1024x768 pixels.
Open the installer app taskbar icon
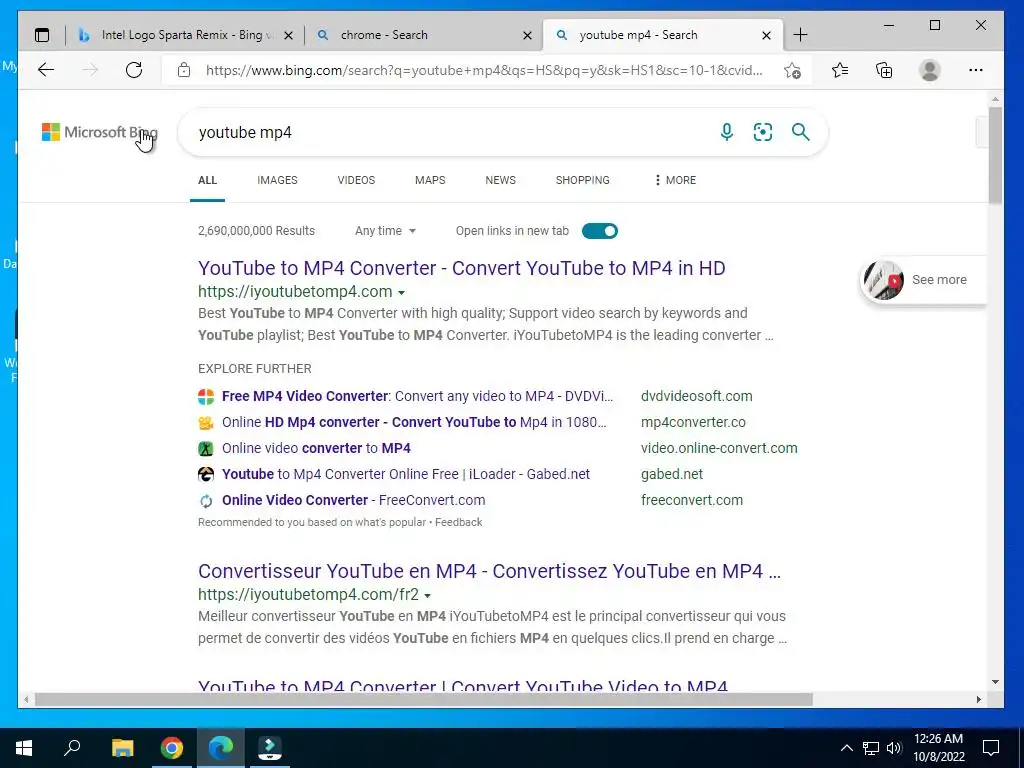[x=270, y=748]
